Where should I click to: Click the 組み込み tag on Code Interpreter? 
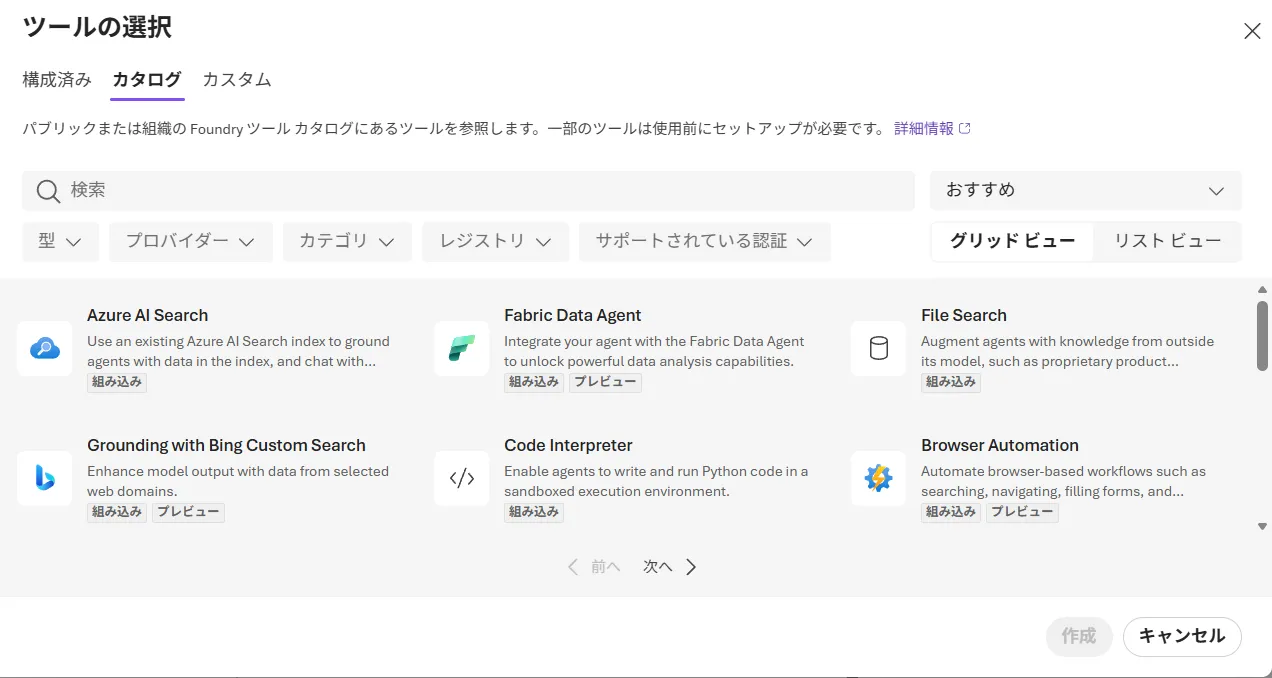534,512
